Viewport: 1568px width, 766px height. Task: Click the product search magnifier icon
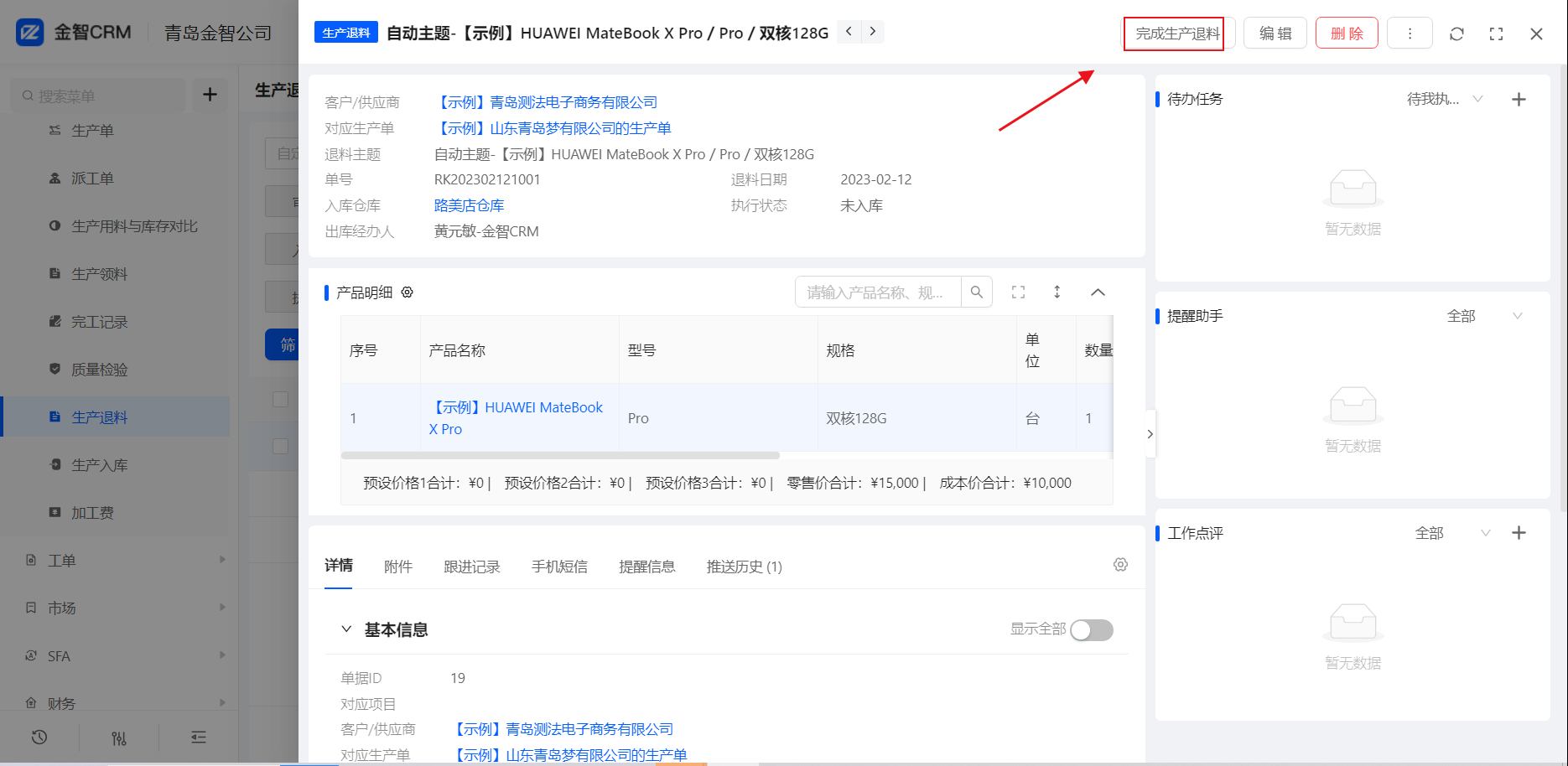coord(977,292)
